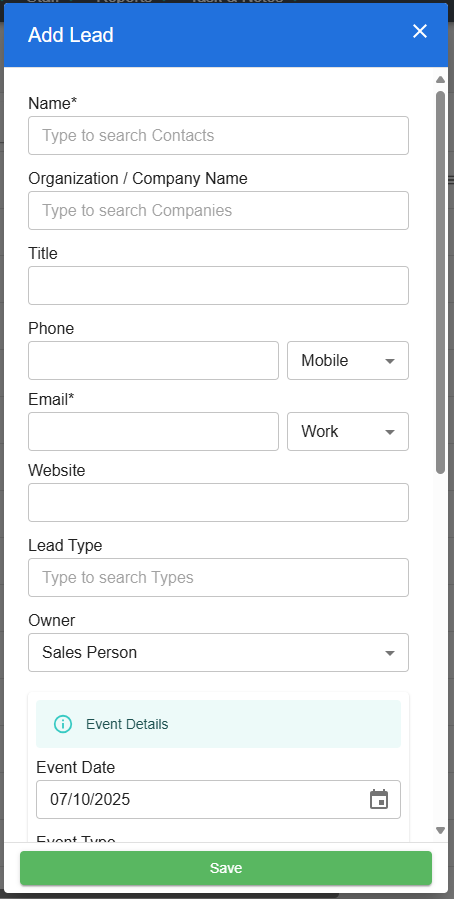Focus the Name contact search field
This screenshot has height=899, width=454.
[x=218, y=136]
